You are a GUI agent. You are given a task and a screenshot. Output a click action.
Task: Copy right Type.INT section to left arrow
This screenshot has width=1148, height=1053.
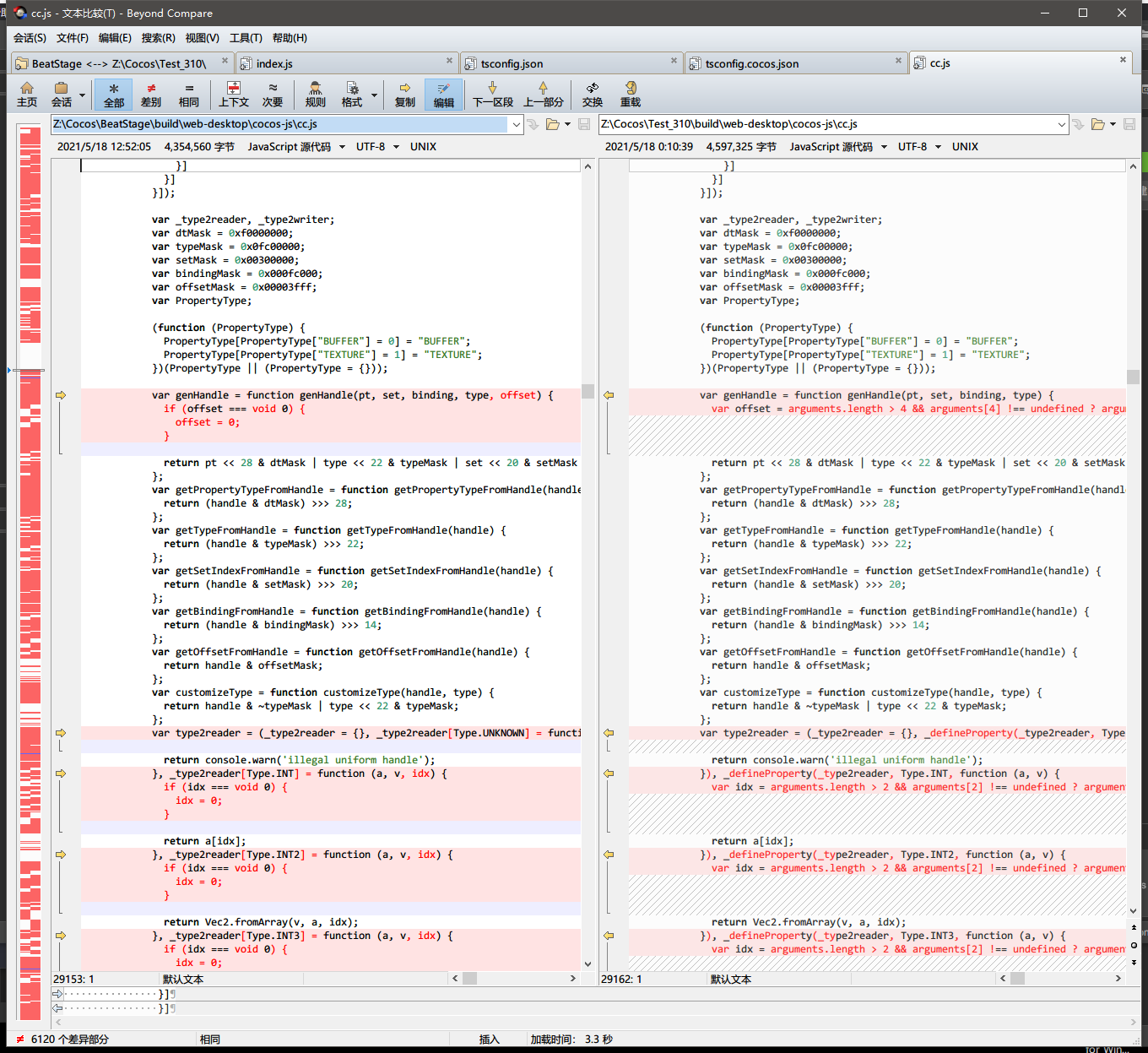pyautogui.click(x=609, y=773)
